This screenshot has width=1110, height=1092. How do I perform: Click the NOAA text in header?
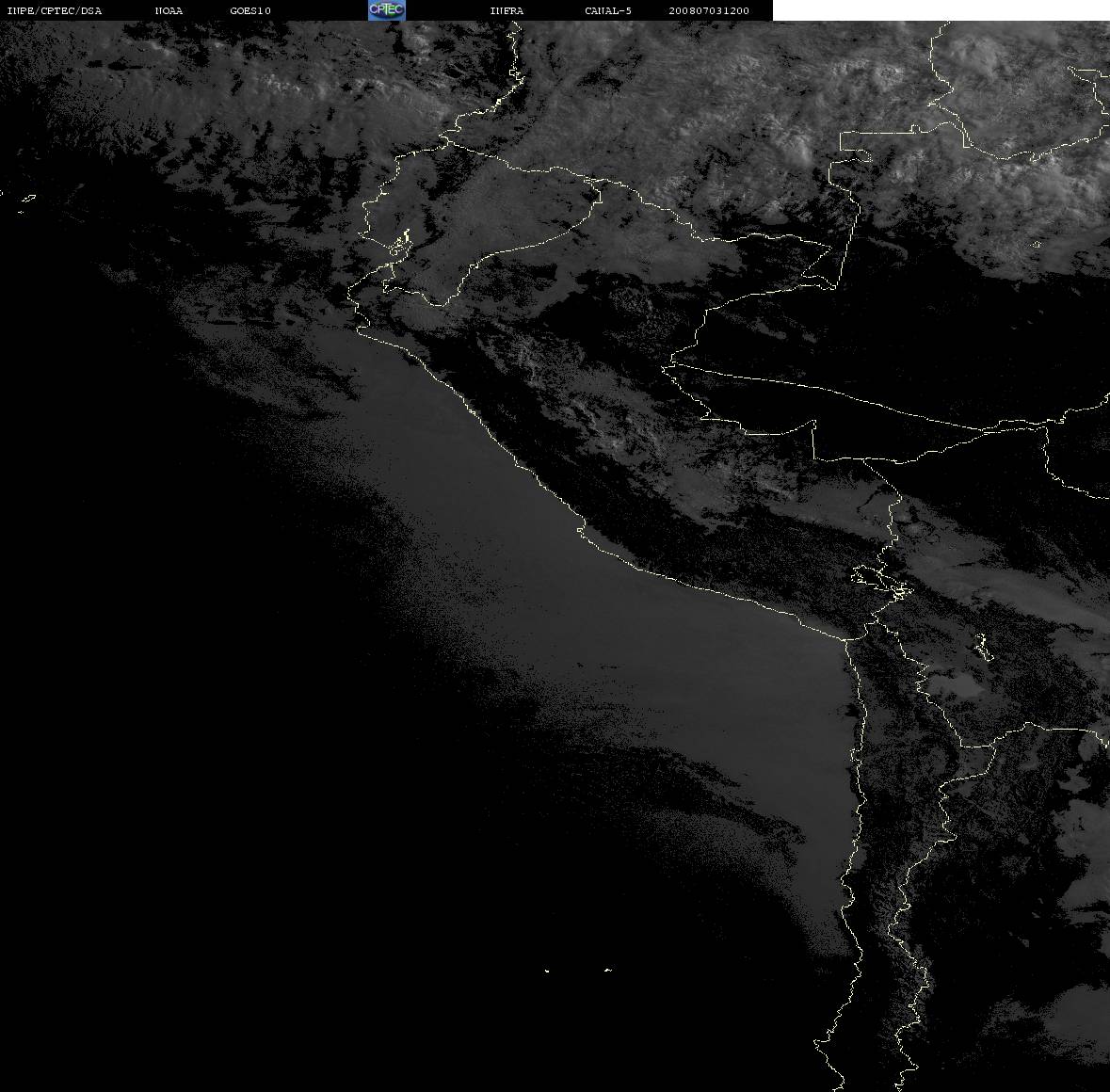(169, 10)
